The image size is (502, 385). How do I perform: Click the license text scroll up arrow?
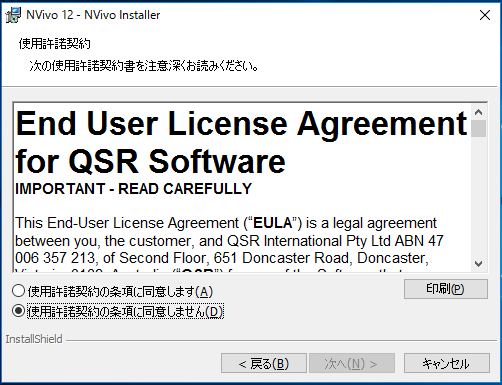coord(479,112)
